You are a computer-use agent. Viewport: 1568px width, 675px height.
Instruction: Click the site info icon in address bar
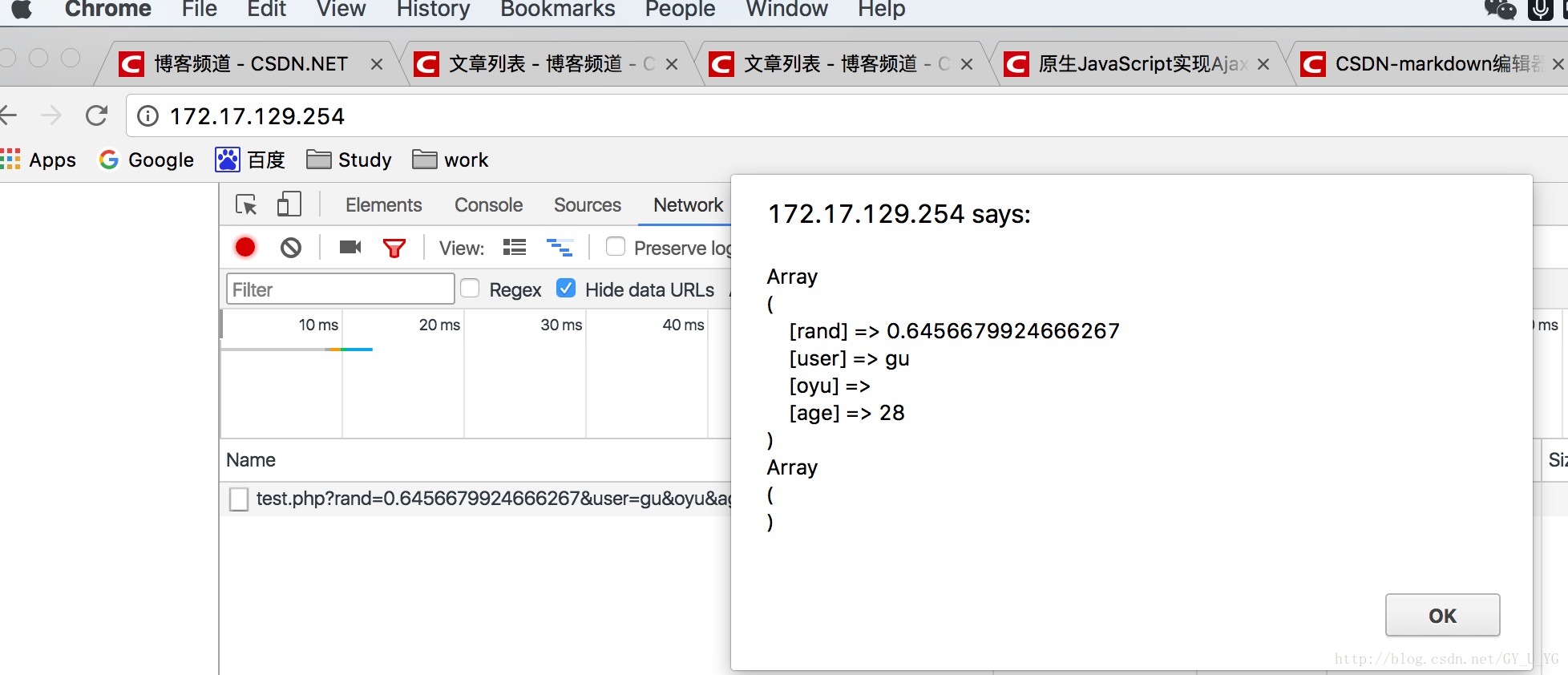point(148,116)
